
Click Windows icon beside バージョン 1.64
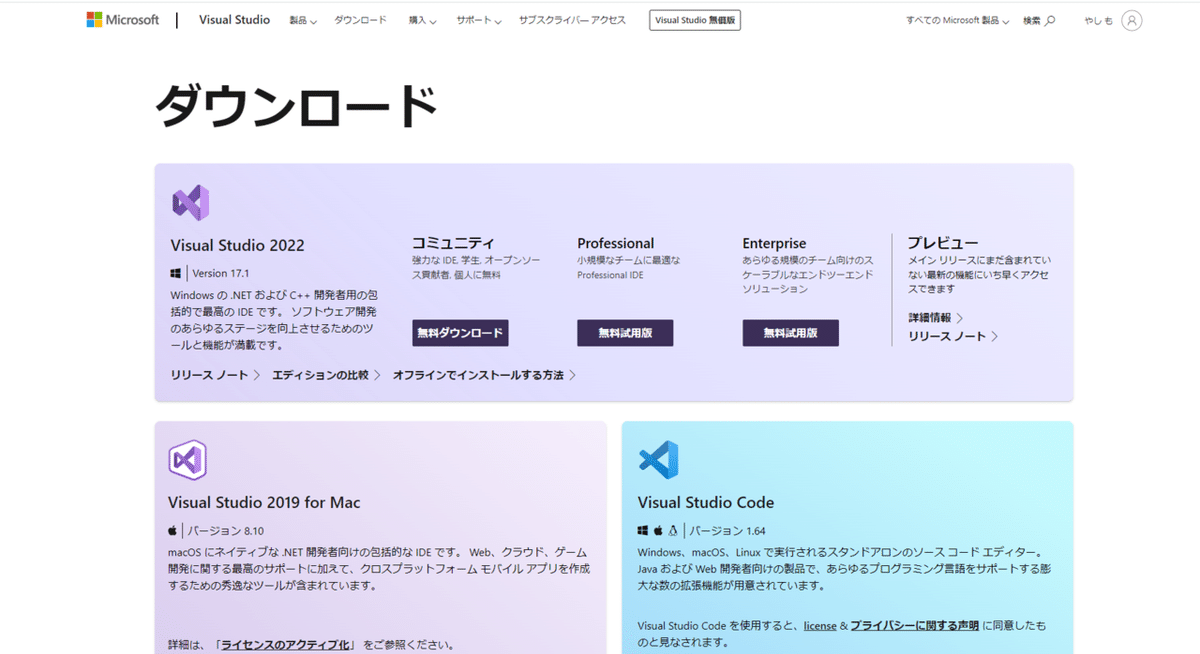pyautogui.click(x=643, y=531)
